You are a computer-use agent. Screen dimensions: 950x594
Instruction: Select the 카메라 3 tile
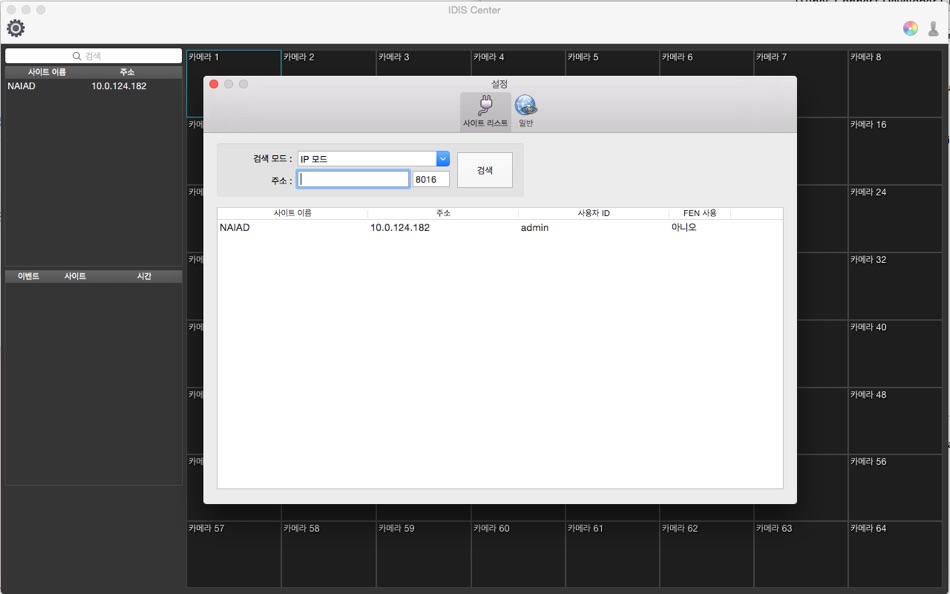(x=423, y=63)
